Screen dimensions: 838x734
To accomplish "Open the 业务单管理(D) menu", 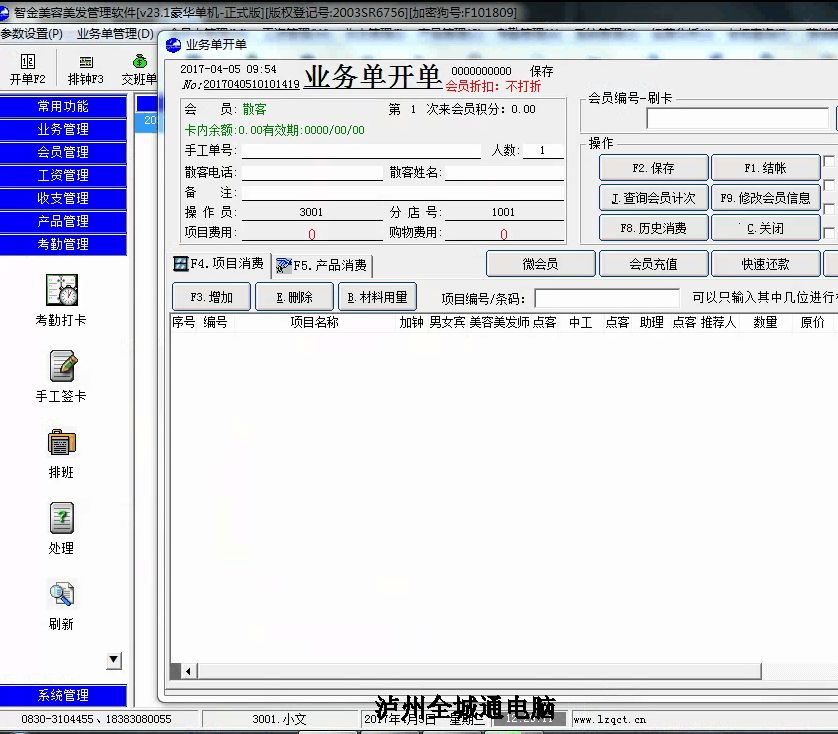I will (115, 34).
